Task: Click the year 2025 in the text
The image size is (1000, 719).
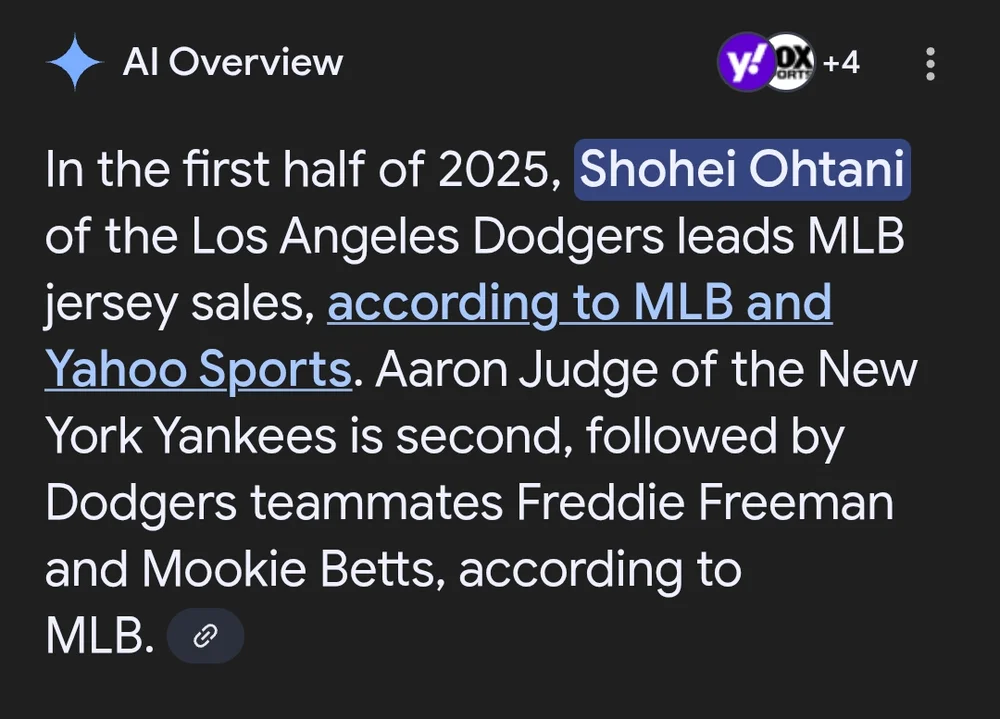Action: coord(499,170)
